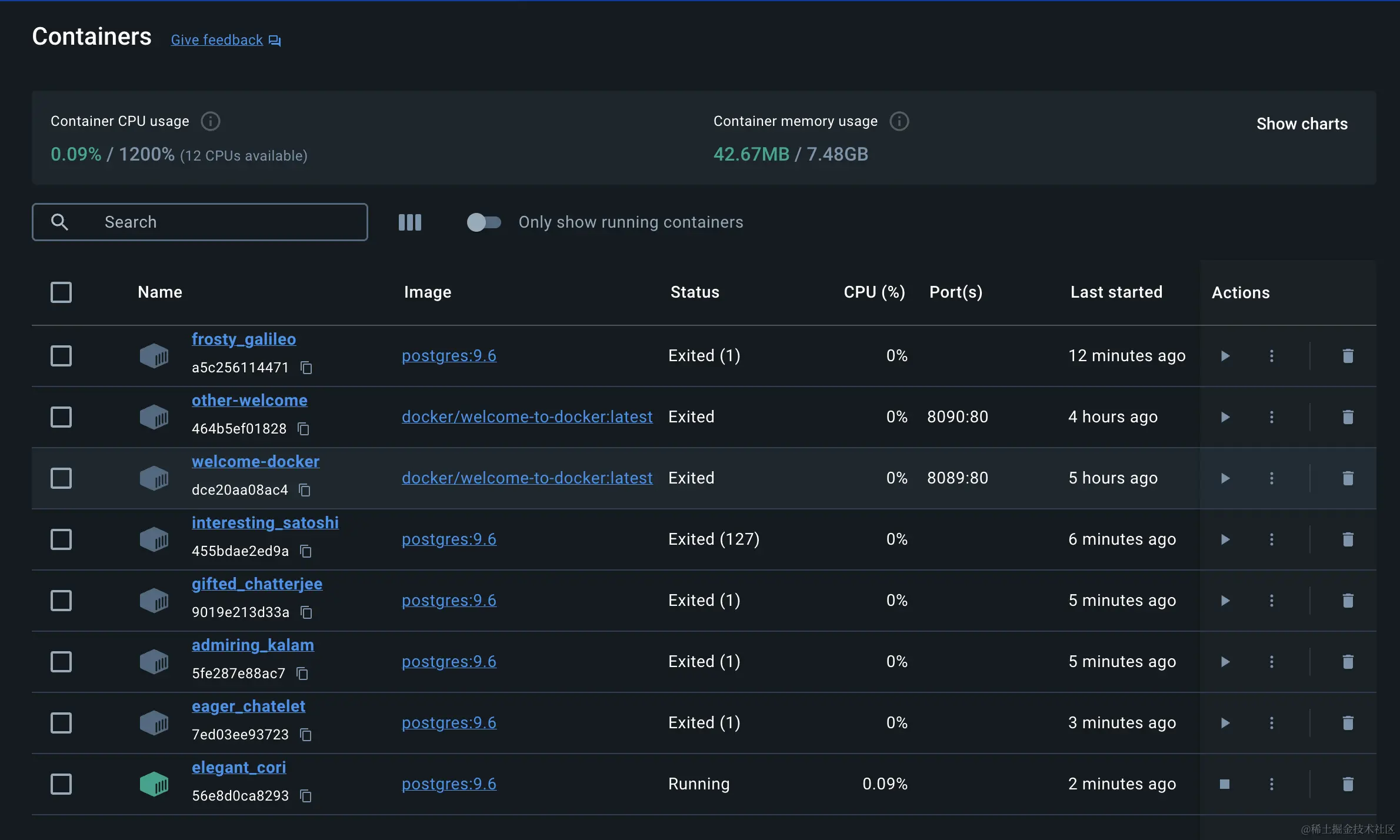The height and width of the screenshot is (840, 1400).
Task: Delete the other-welcome container
Action: click(x=1348, y=417)
